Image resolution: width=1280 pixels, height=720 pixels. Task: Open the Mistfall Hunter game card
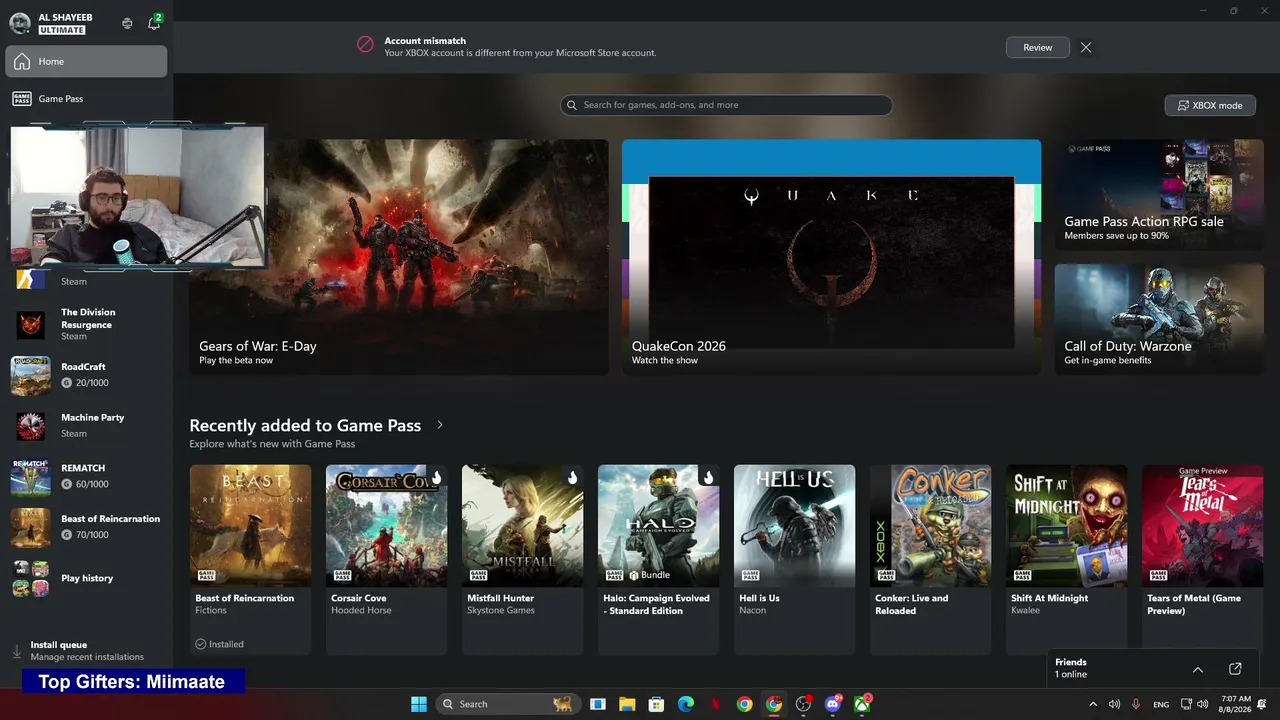(522, 559)
